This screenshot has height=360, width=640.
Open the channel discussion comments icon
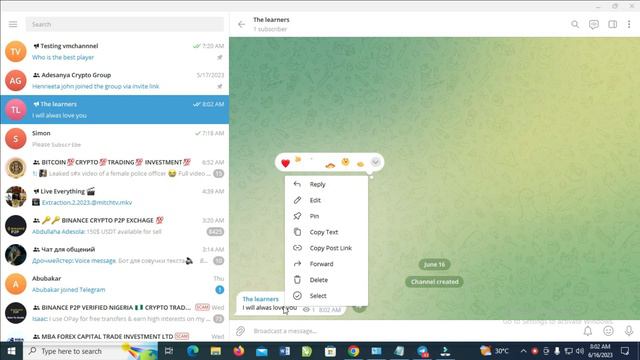tap(593, 24)
